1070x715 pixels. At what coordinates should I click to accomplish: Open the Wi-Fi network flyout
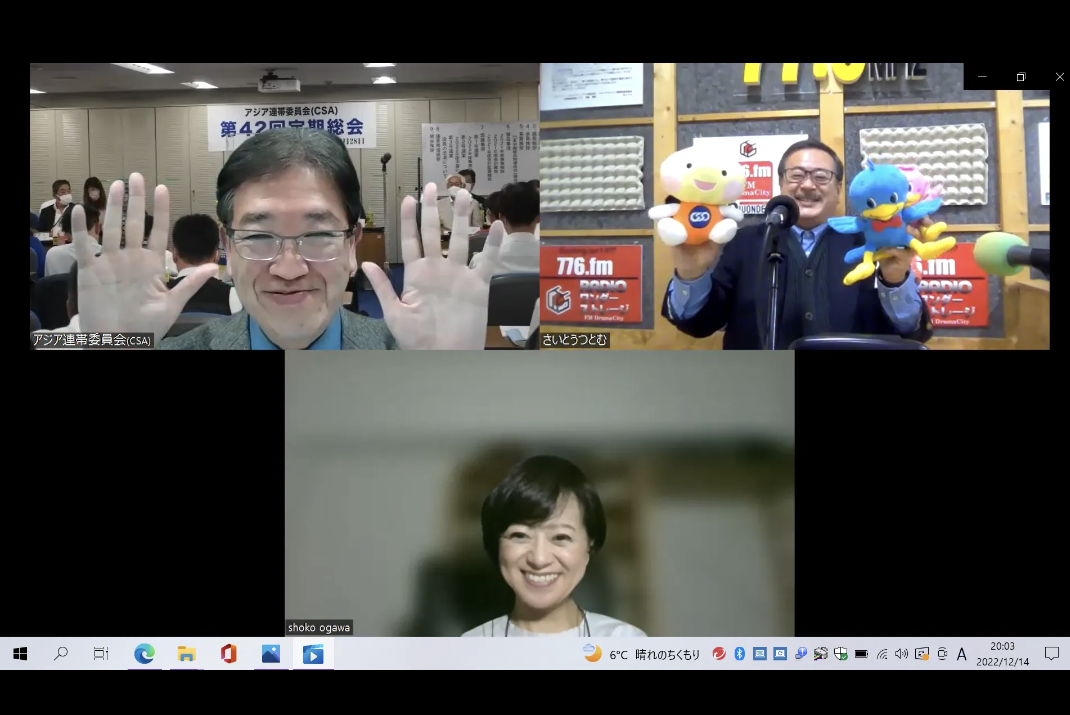tap(882, 654)
